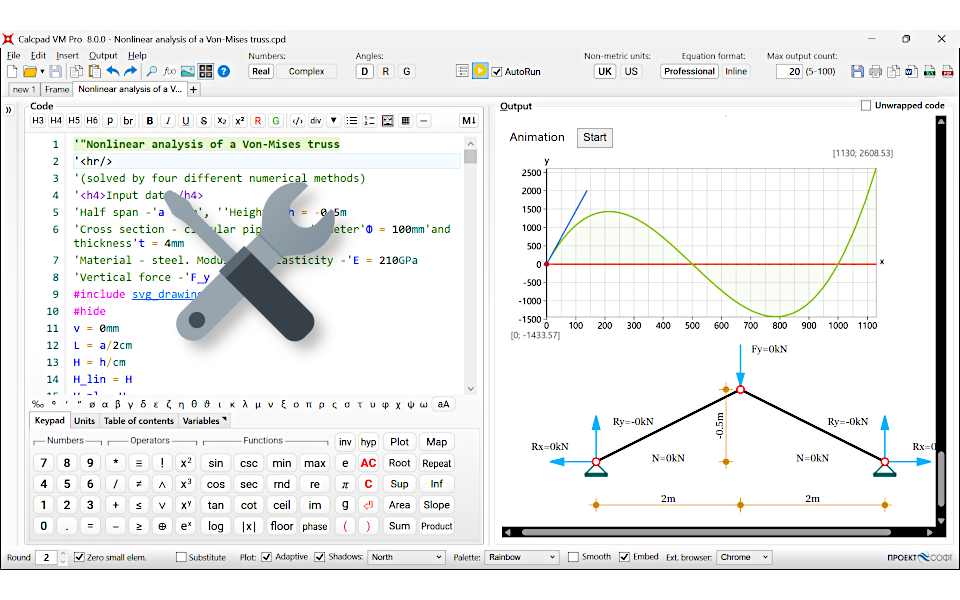Choose Inline equation format
The width and height of the screenshot is (960, 600).
point(736,71)
